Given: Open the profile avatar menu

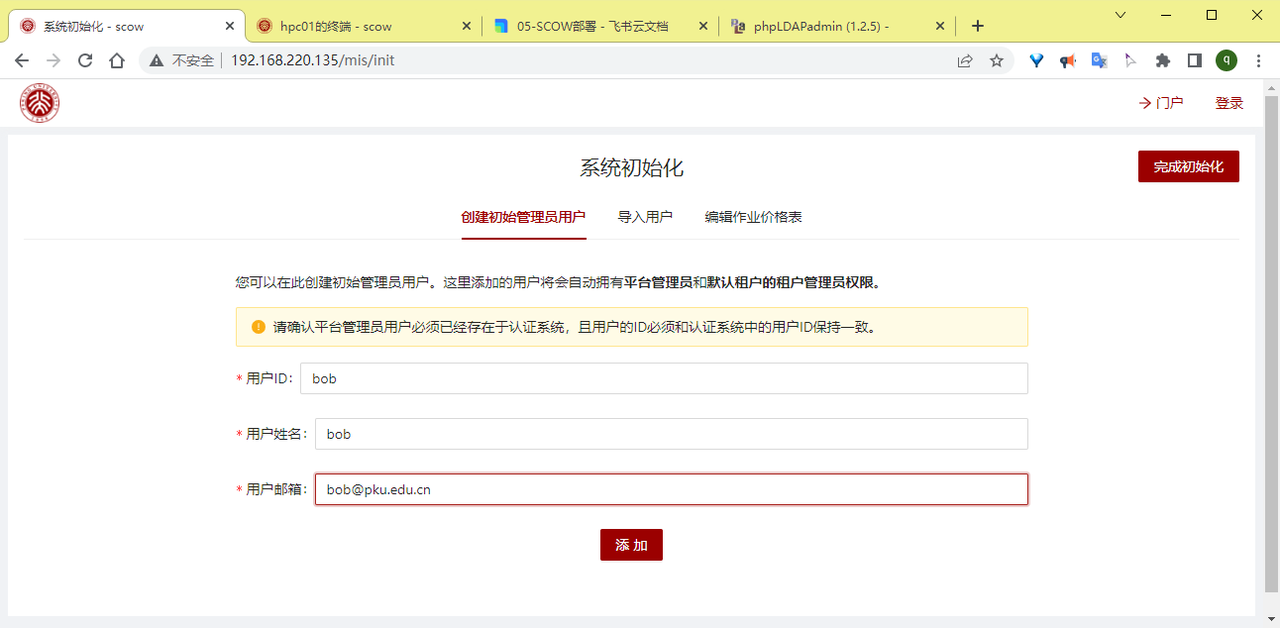Looking at the screenshot, I should point(1226,61).
